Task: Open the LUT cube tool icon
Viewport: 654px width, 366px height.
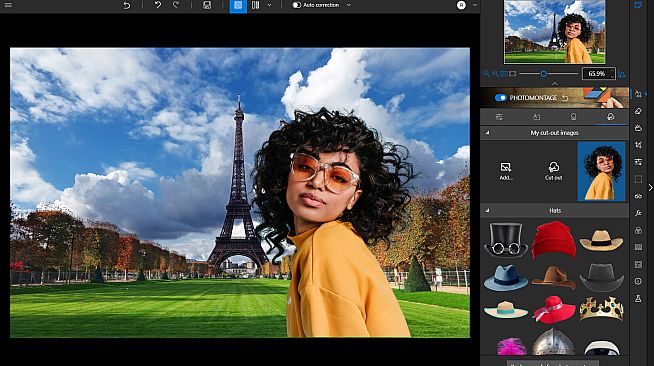Action: [638, 230]
